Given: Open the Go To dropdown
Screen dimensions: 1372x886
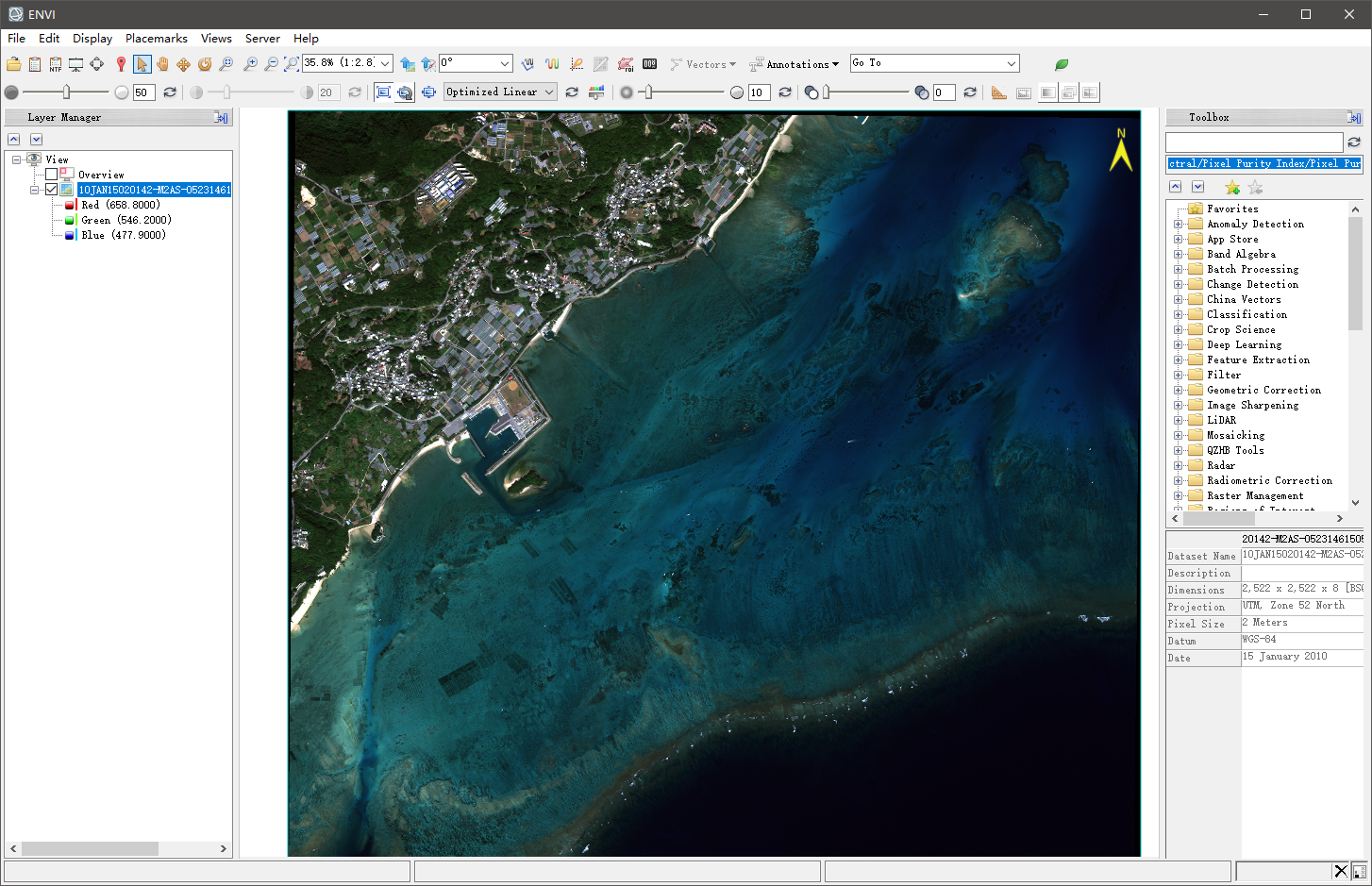Looking at the screenshot, I should (1012, 64).
